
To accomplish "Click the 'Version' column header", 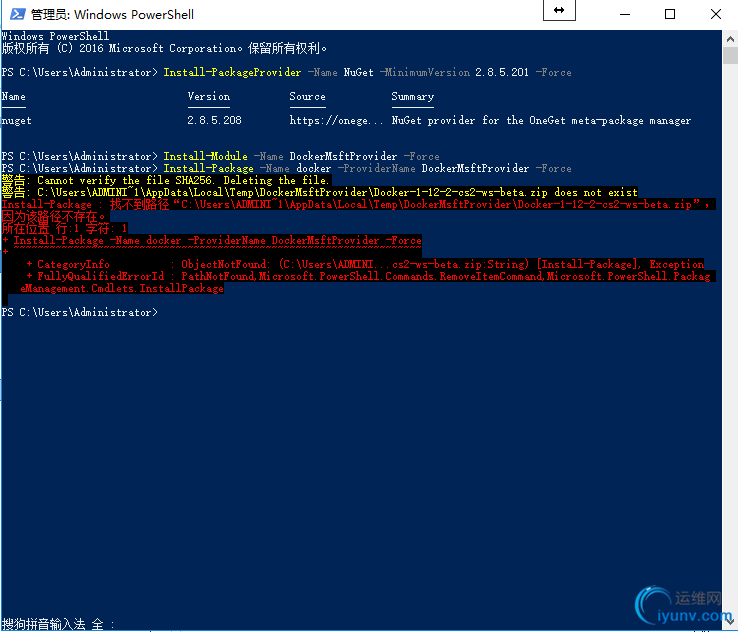I will (x=209, y=96).
